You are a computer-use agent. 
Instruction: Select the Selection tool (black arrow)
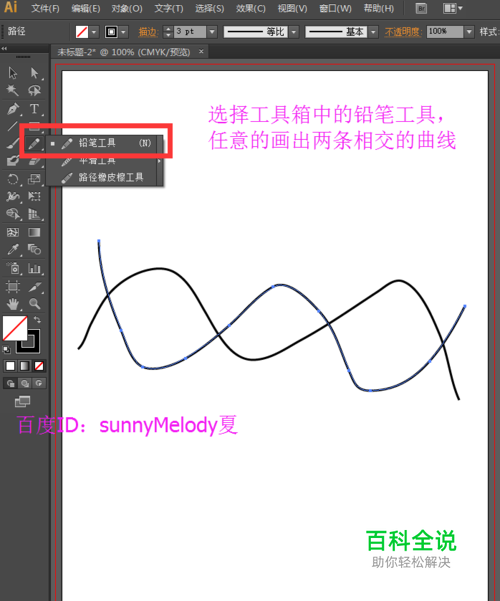pyautogui.click(x=13, y=72)
